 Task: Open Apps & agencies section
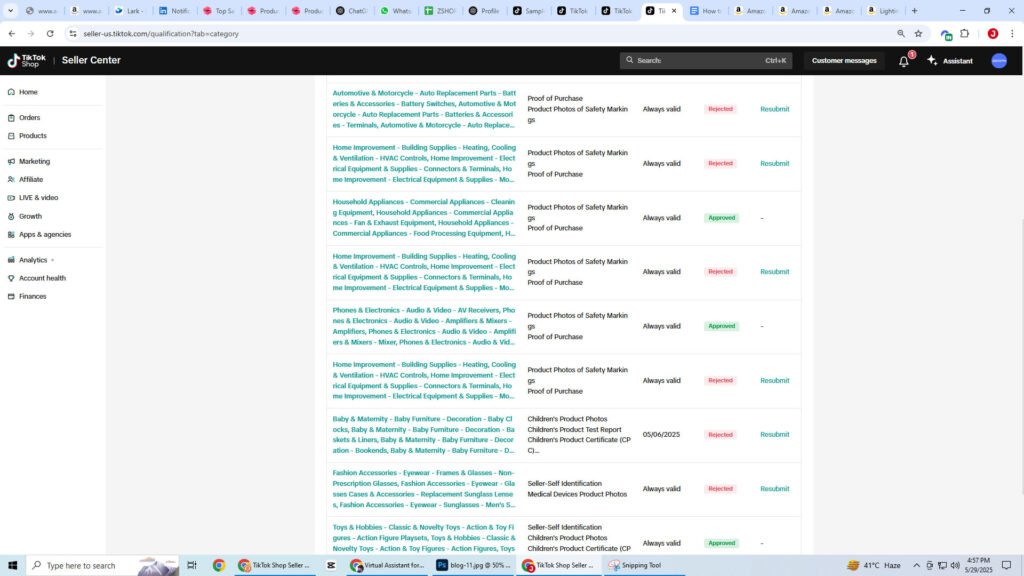[39, 234]
